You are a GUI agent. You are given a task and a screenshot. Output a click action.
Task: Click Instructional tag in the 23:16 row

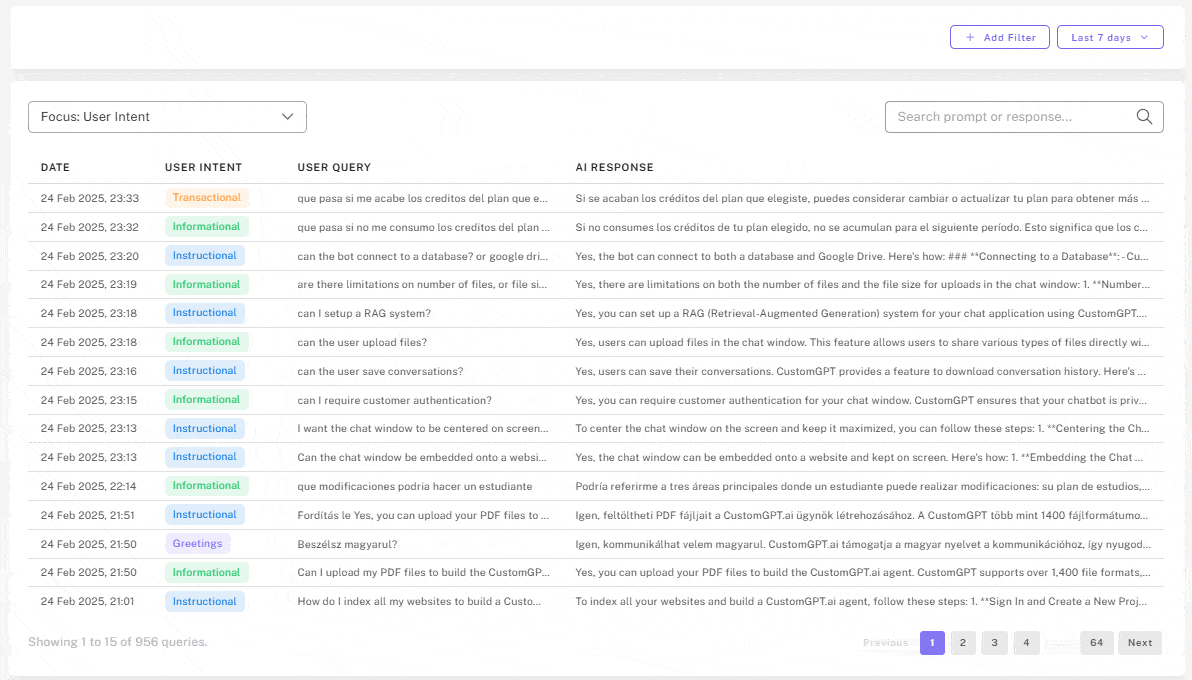click(x=204, y=370)
